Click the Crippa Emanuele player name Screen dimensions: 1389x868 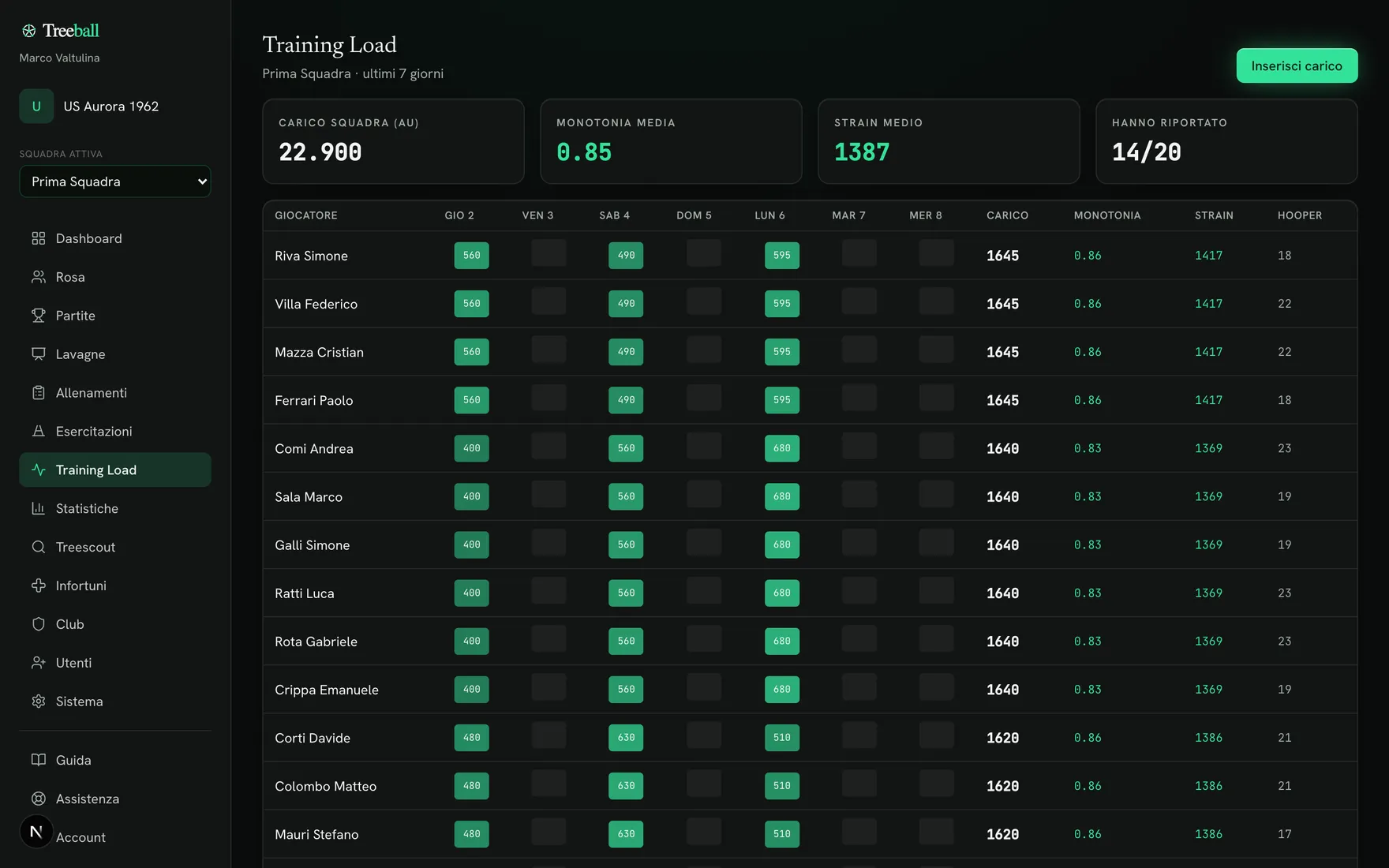tap(327, 690)
